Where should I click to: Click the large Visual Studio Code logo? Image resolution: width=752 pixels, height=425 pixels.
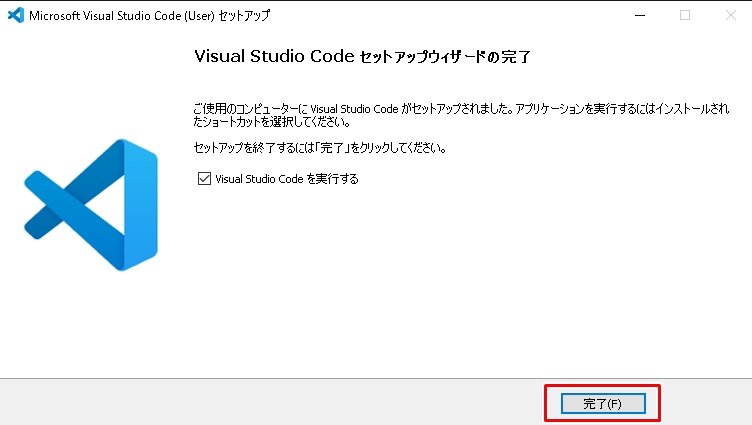coord(91,205)
